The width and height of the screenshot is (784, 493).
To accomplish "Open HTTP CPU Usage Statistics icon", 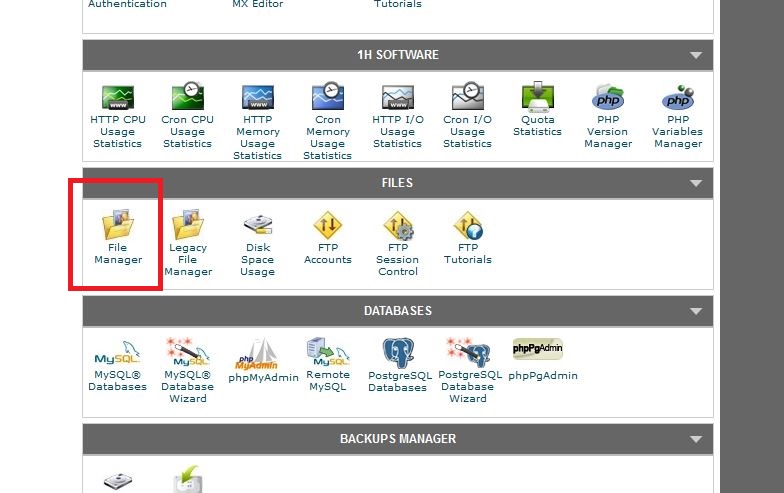I will pos(118,97).
